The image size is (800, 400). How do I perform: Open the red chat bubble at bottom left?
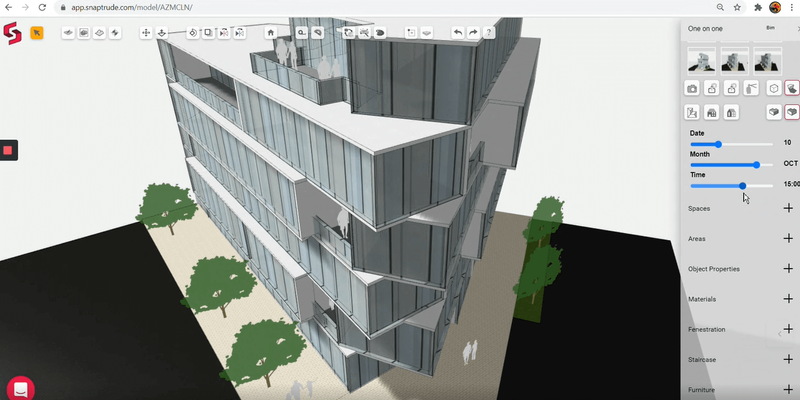point(18,388)
